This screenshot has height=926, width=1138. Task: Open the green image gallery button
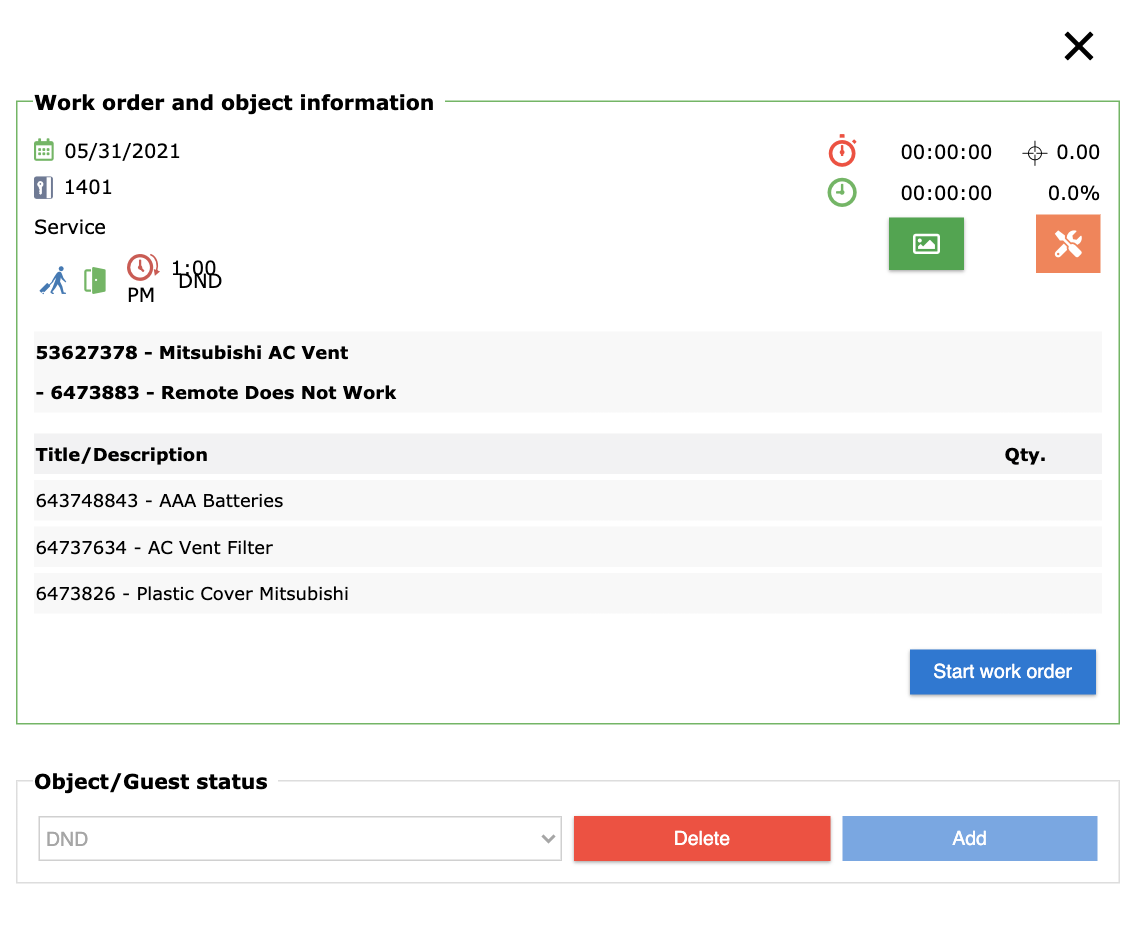coord(926,243)
